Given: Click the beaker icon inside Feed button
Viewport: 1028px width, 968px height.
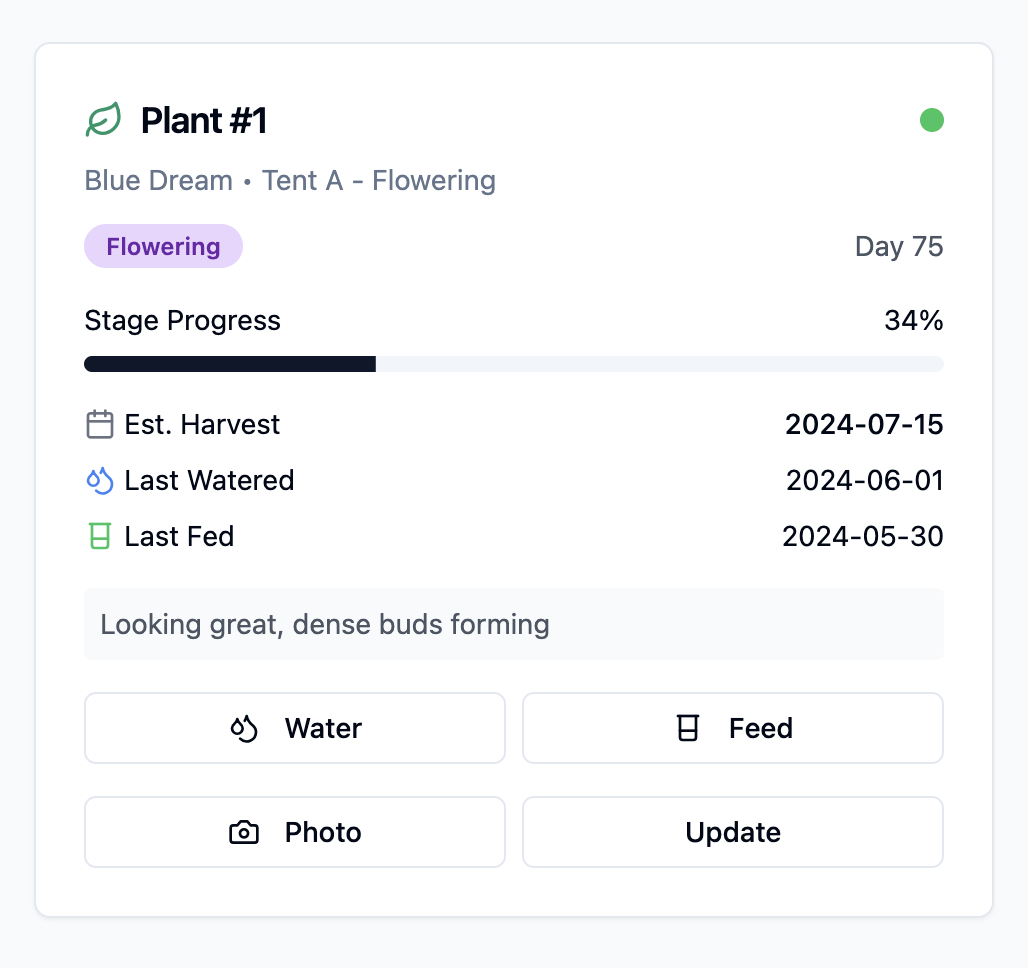Looking at the screenshot, I should [688, 729].
